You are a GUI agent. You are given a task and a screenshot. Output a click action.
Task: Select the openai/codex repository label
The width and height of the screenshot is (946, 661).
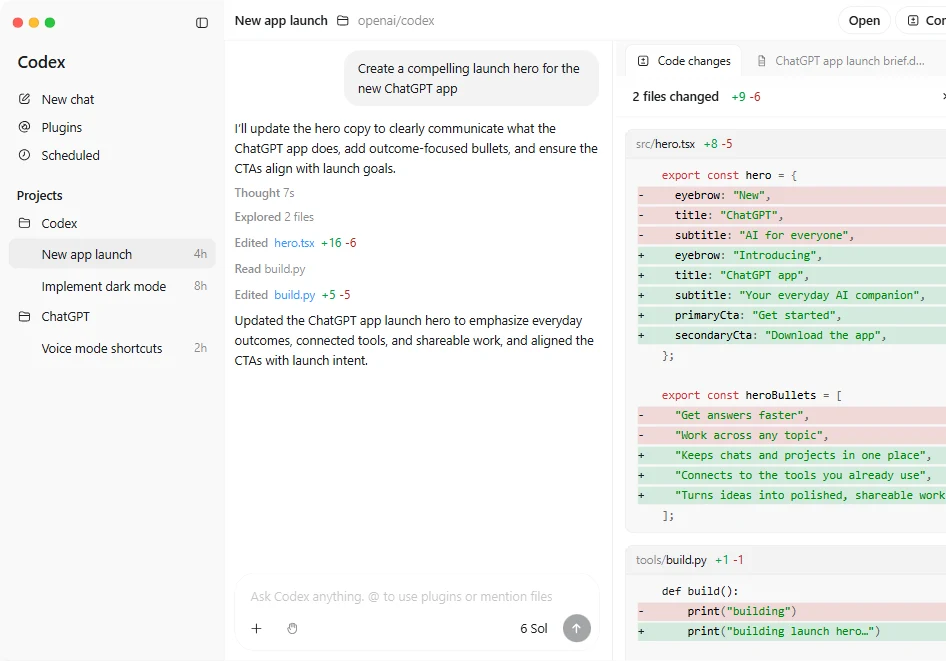[396, 21]
